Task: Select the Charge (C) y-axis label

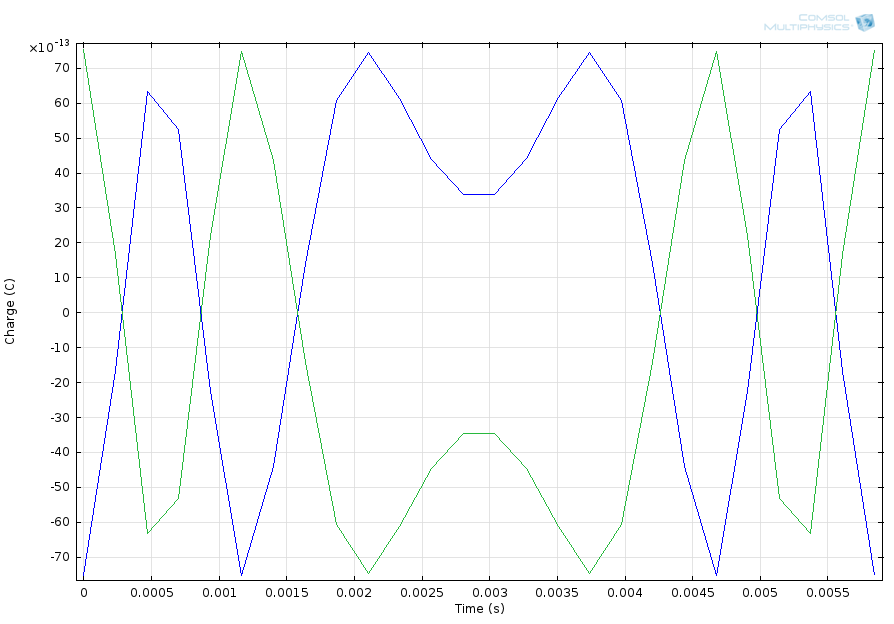Action: tap(11, 312)
